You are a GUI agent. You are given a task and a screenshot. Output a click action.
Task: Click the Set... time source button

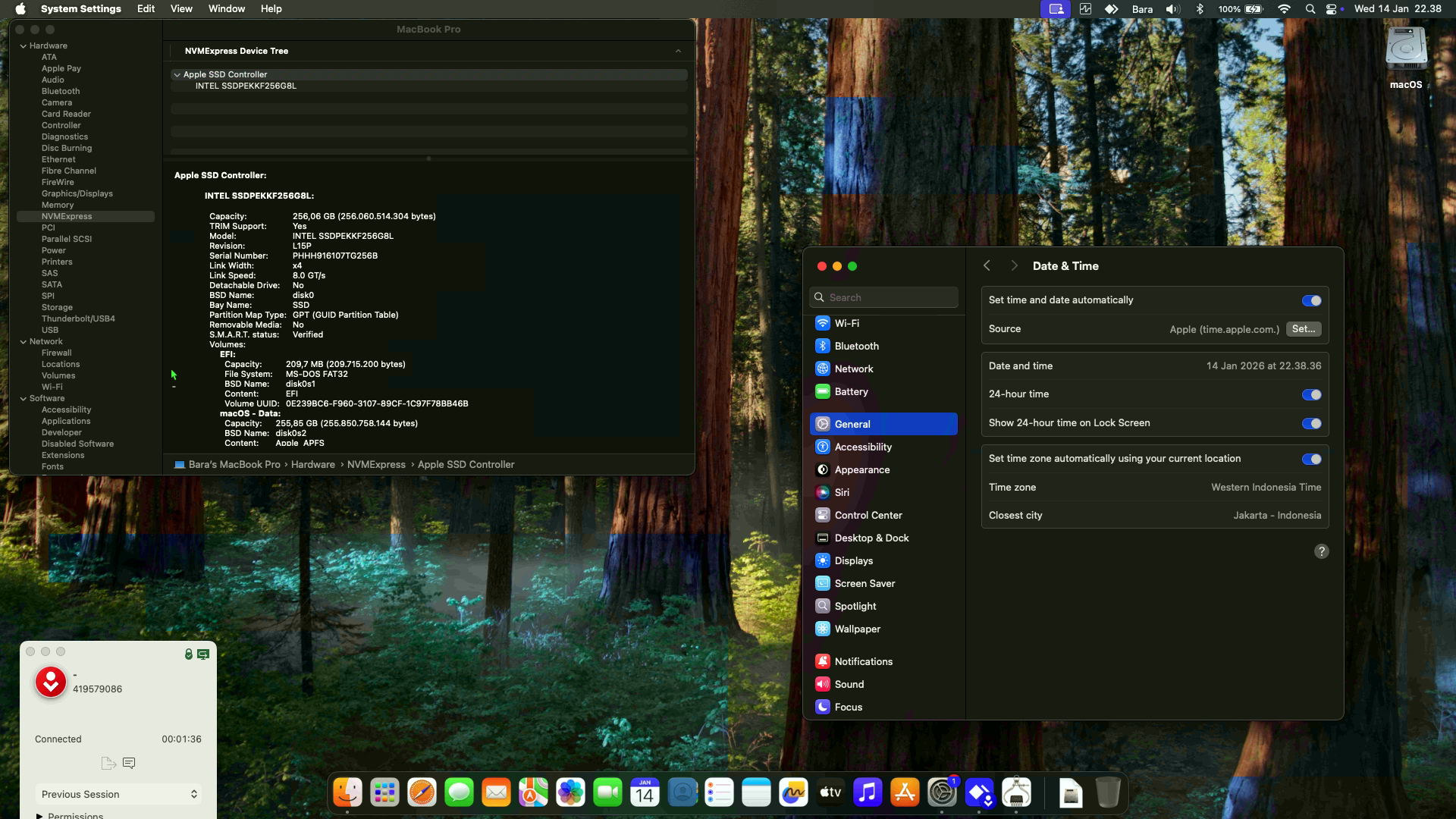tap(1303, 329)
